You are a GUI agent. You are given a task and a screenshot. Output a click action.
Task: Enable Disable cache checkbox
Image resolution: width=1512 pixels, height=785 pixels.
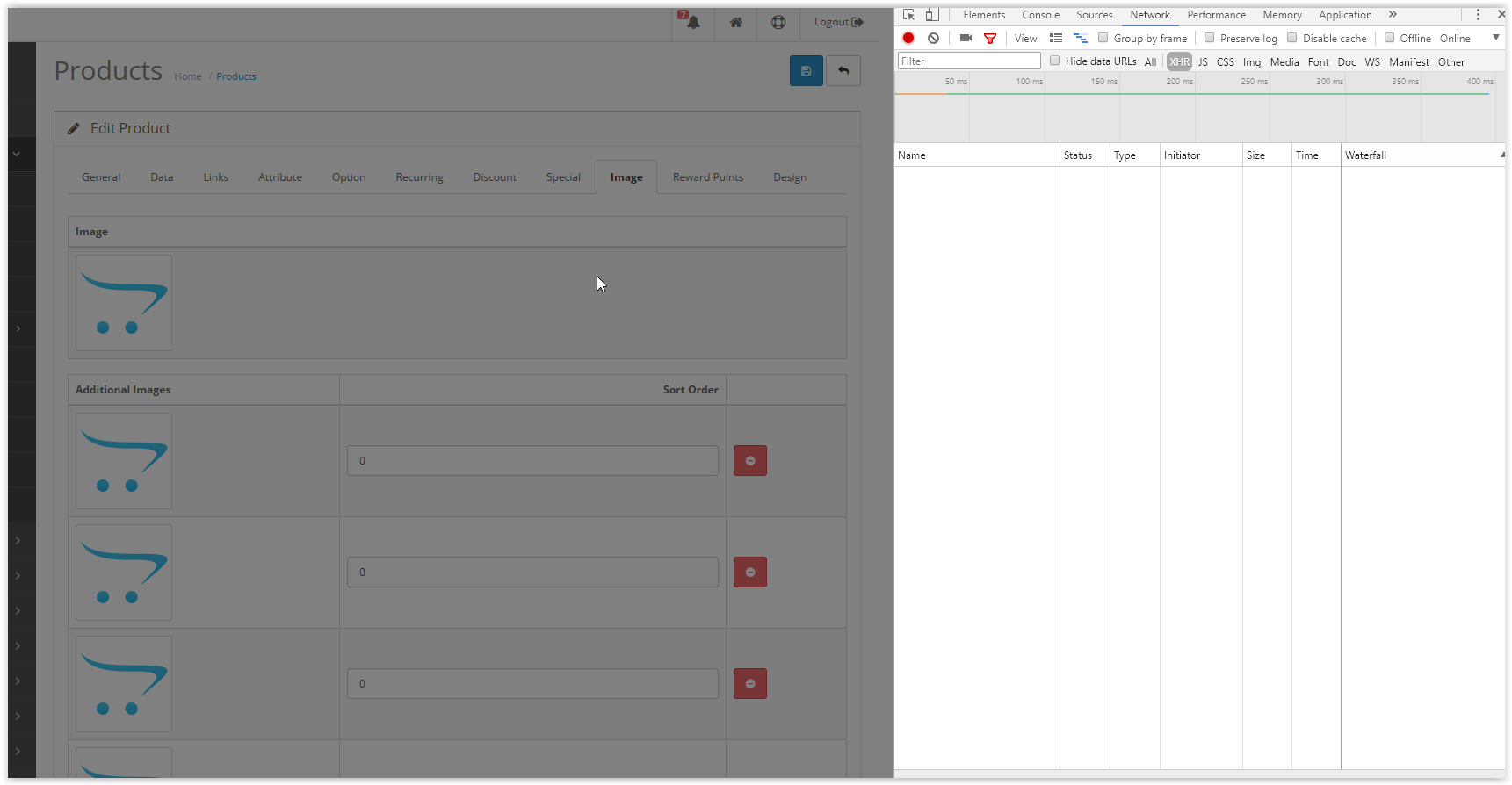(x=1292, y=38)
